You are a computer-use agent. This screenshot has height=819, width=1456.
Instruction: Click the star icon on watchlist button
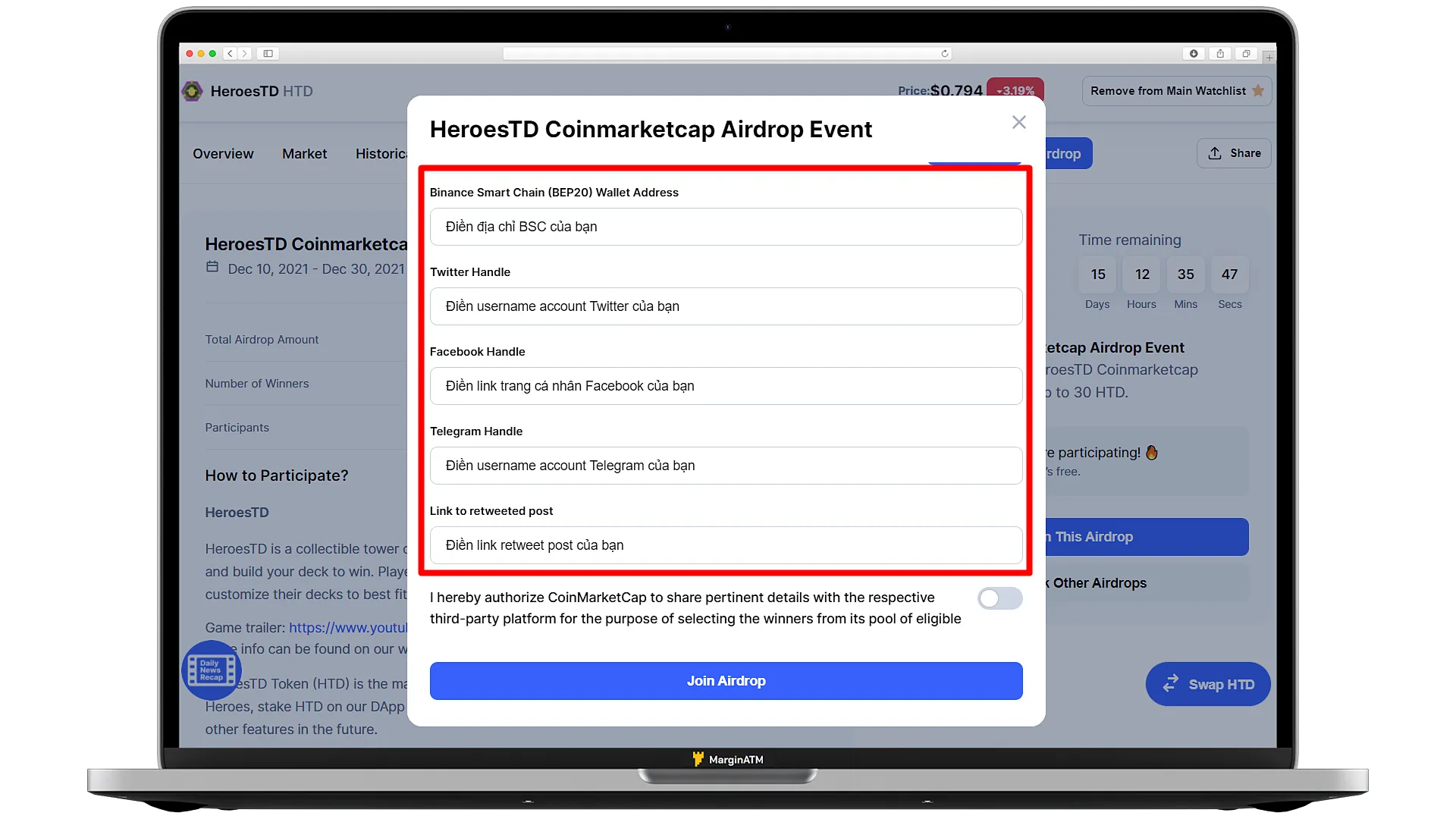[1258, 91]
